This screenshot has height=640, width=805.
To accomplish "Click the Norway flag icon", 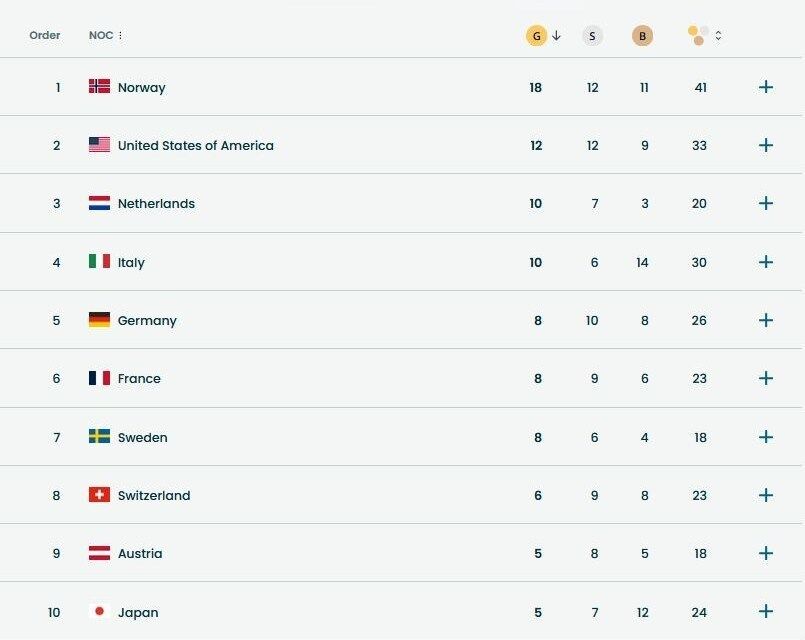I will 99,87.
